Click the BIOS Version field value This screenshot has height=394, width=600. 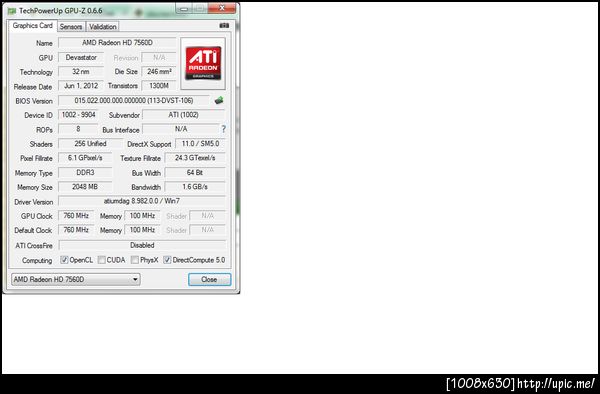click(x=134, y=101)
